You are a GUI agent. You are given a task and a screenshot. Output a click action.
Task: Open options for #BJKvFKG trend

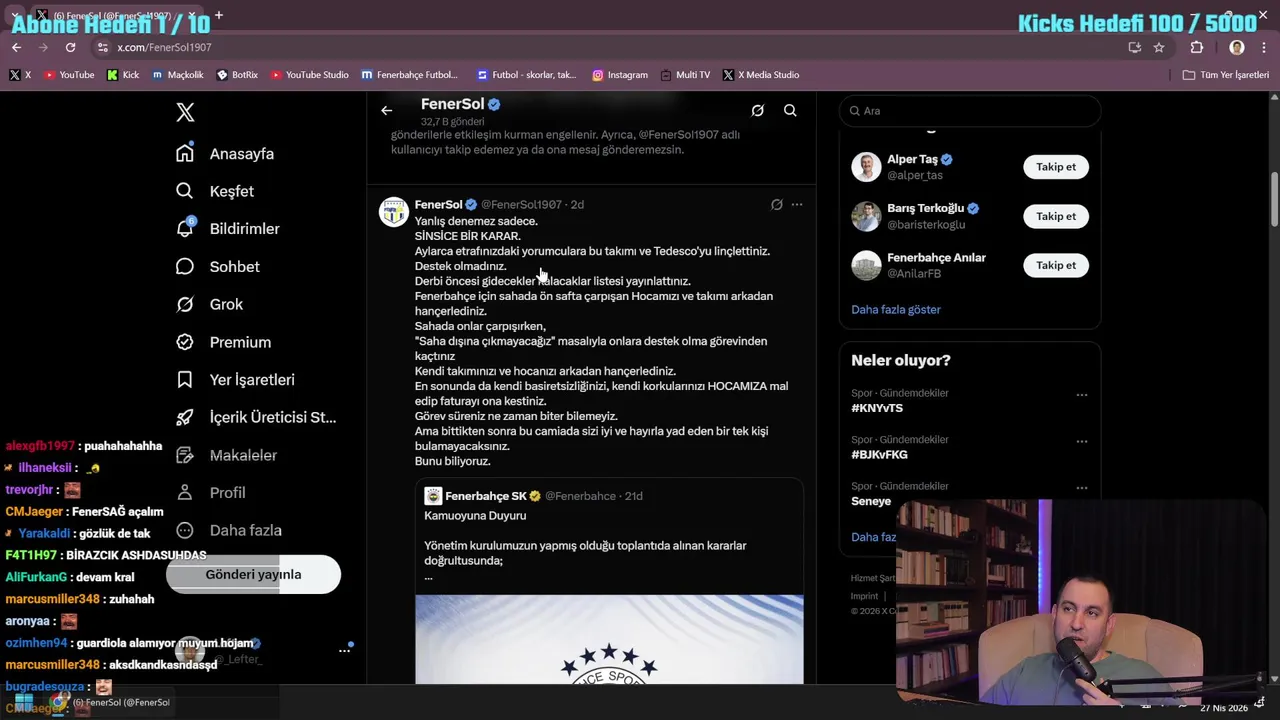[x=1081, y=441]
